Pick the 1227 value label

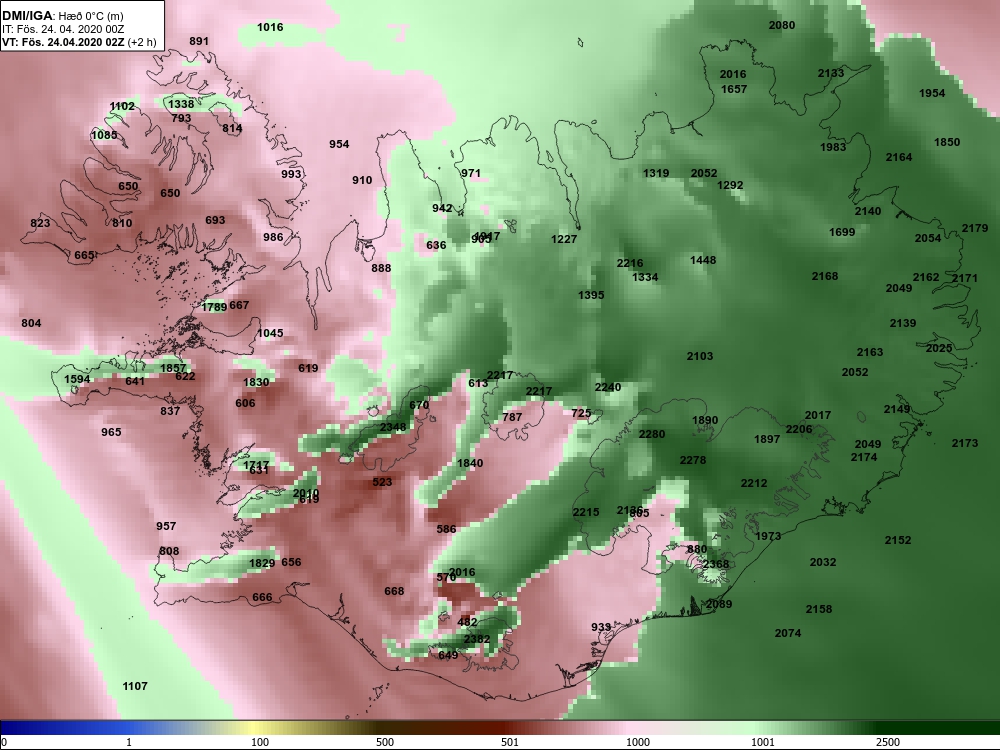564,239
